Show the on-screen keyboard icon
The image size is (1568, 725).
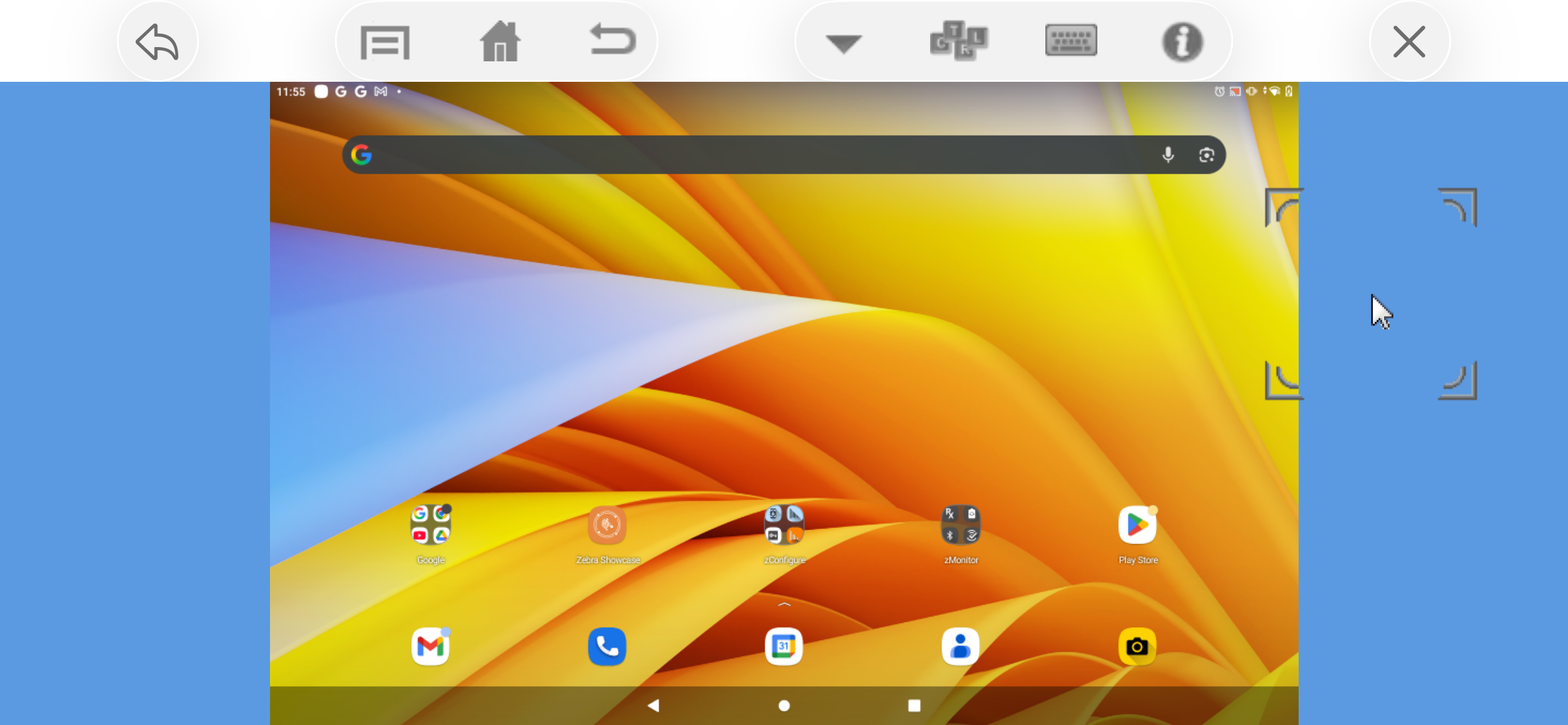[1071, 41]
